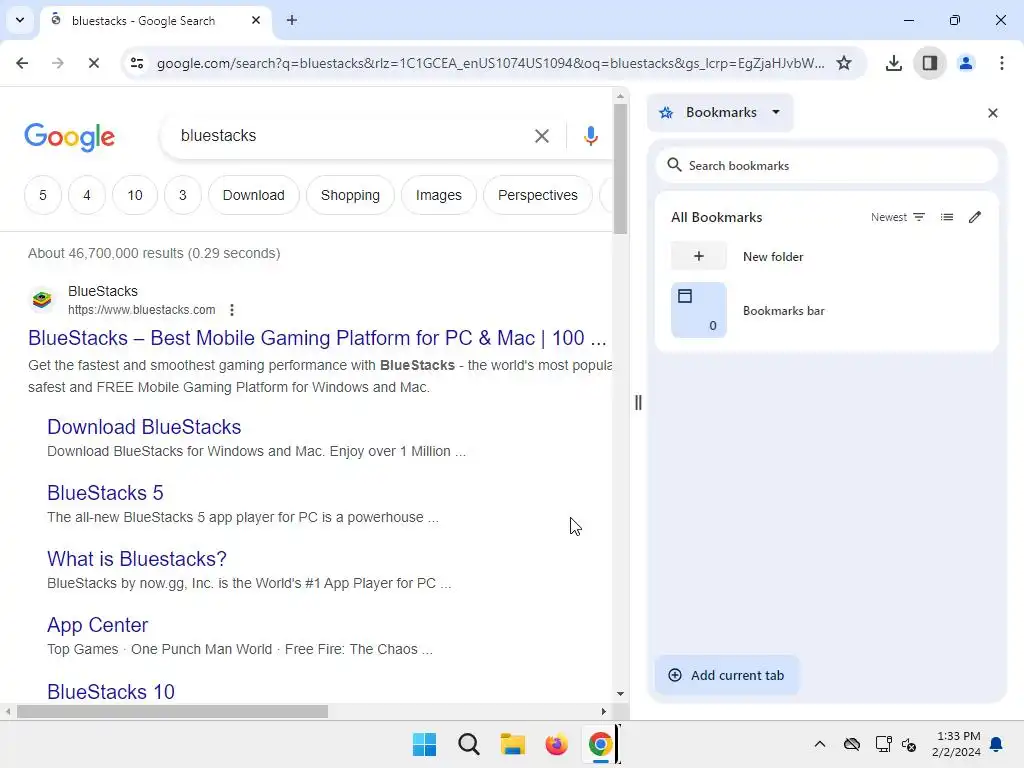Click the BlueStacks site favicon
Screen dimensions: 1024x768
(42, 300)
